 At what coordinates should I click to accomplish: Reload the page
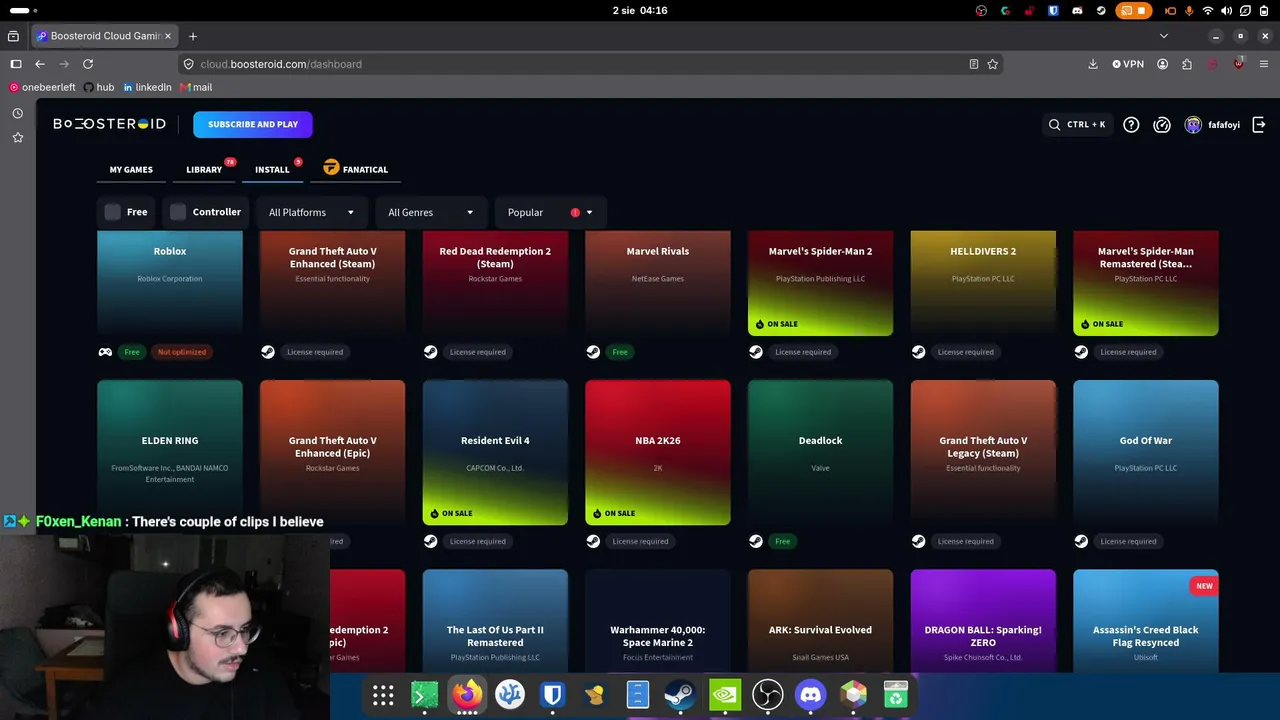coord(88,64)
